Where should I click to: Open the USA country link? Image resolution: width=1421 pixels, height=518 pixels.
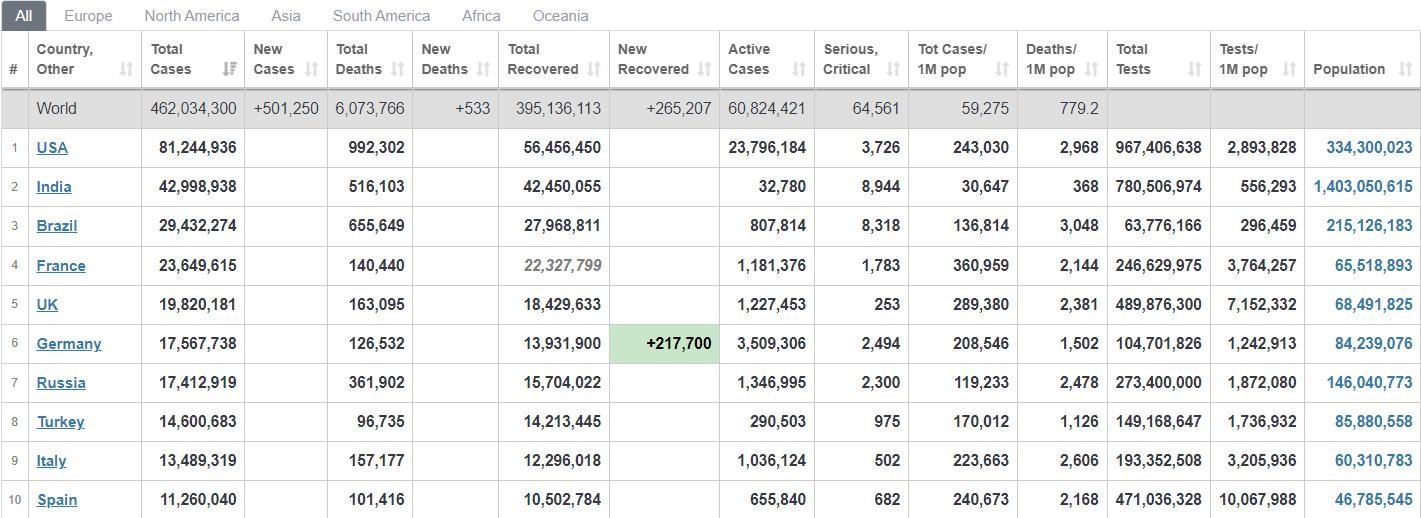[52, 147]
